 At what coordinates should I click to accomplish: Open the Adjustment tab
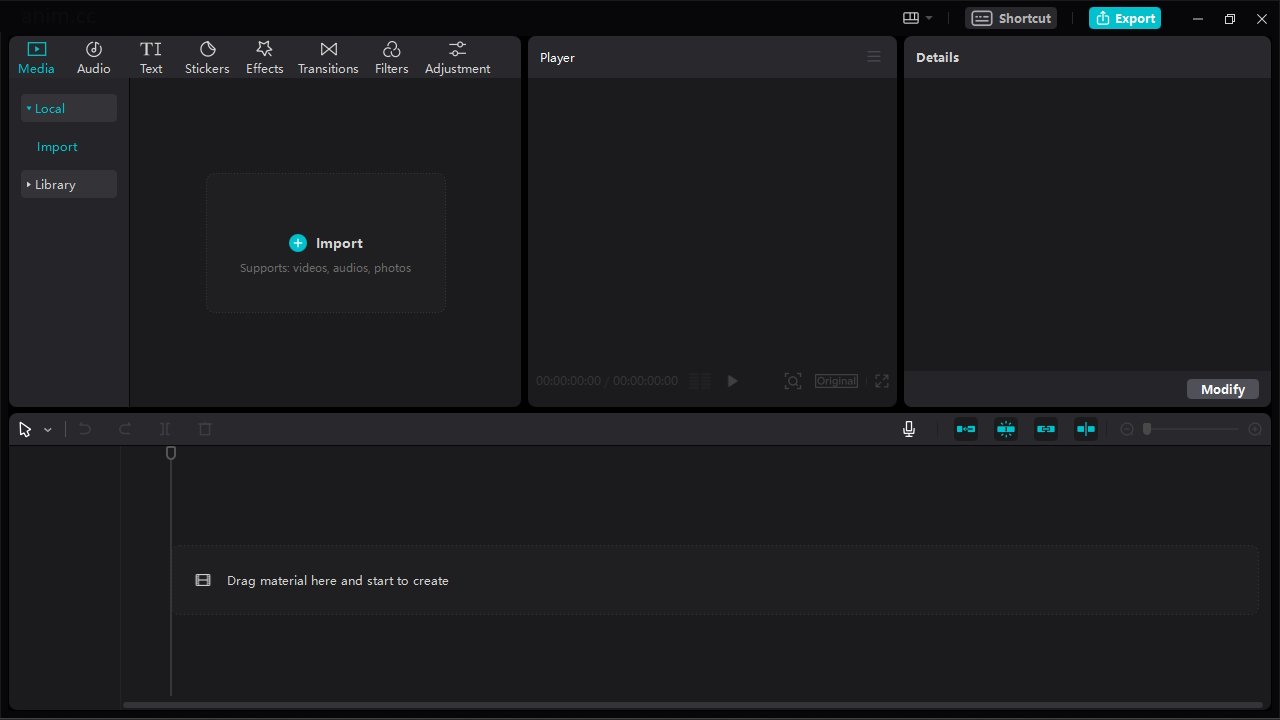[457, 58]
